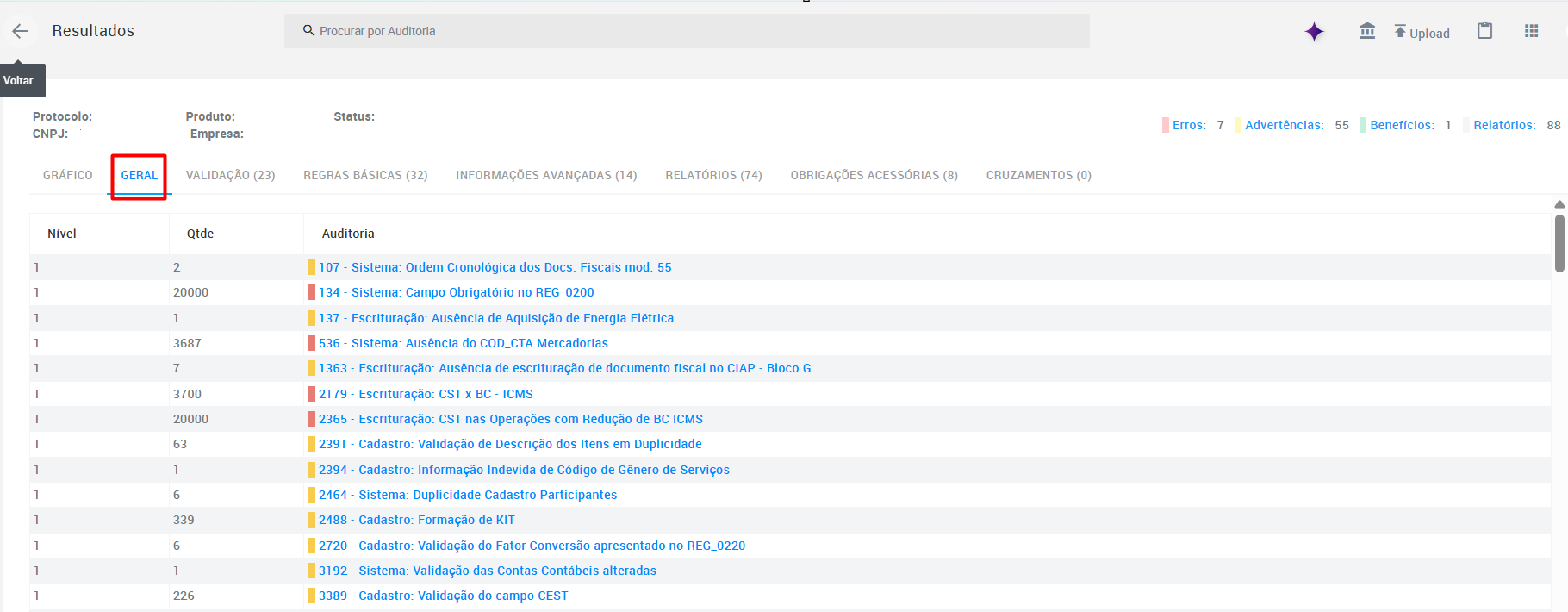
Task: Click the green Benefícios color marker
Action: 1363,125
